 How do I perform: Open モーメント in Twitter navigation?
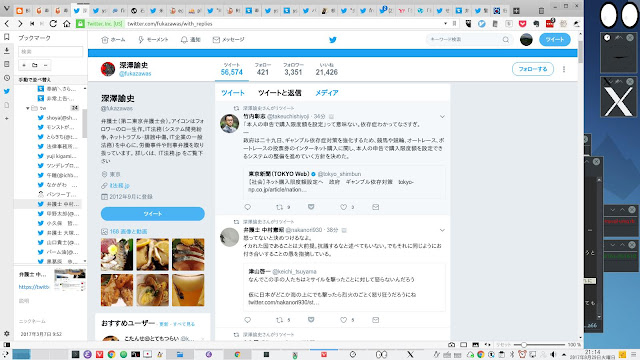[x=153, y=40]
